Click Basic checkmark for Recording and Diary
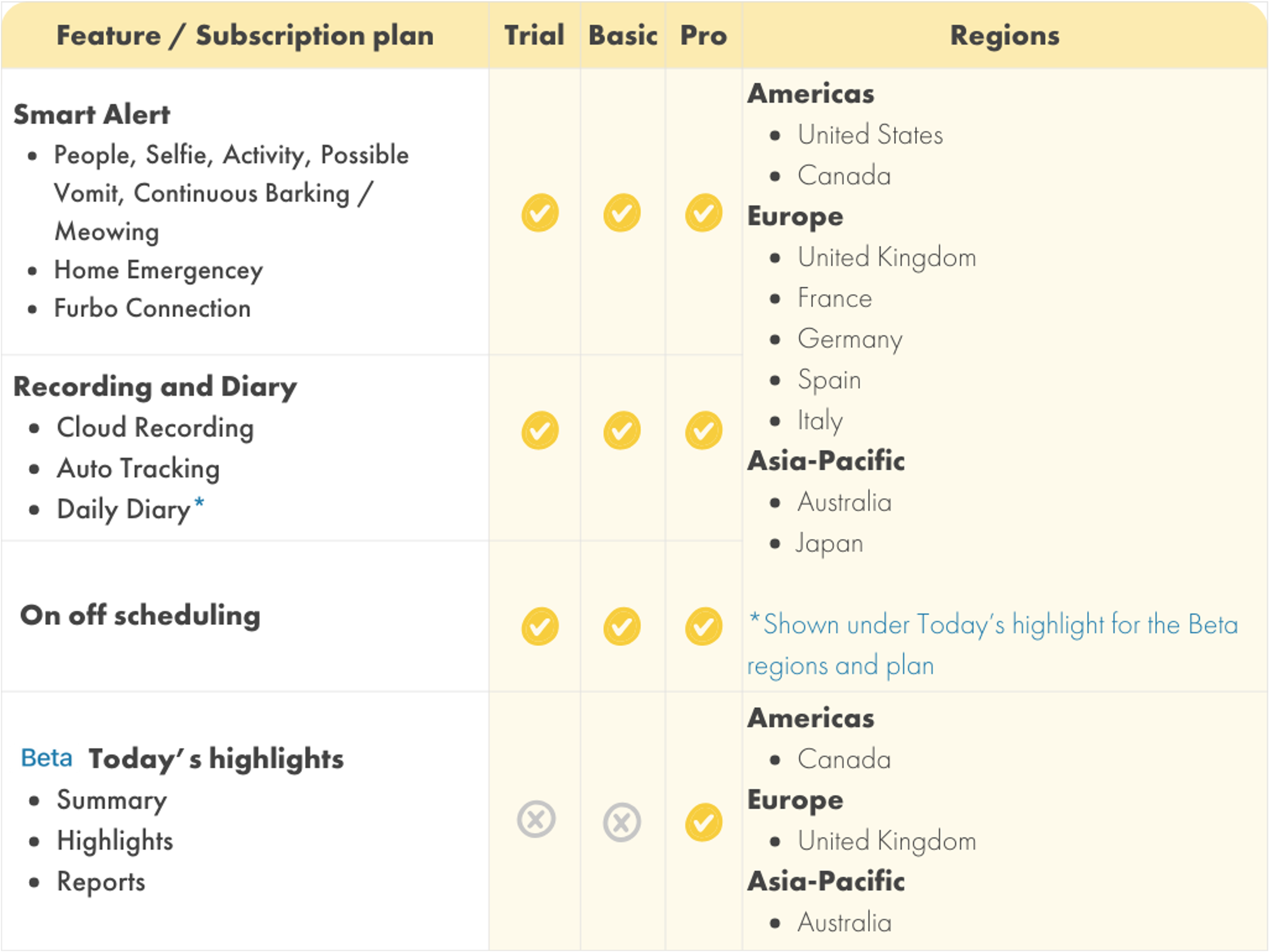The image size is (1269, 952). 622,430
